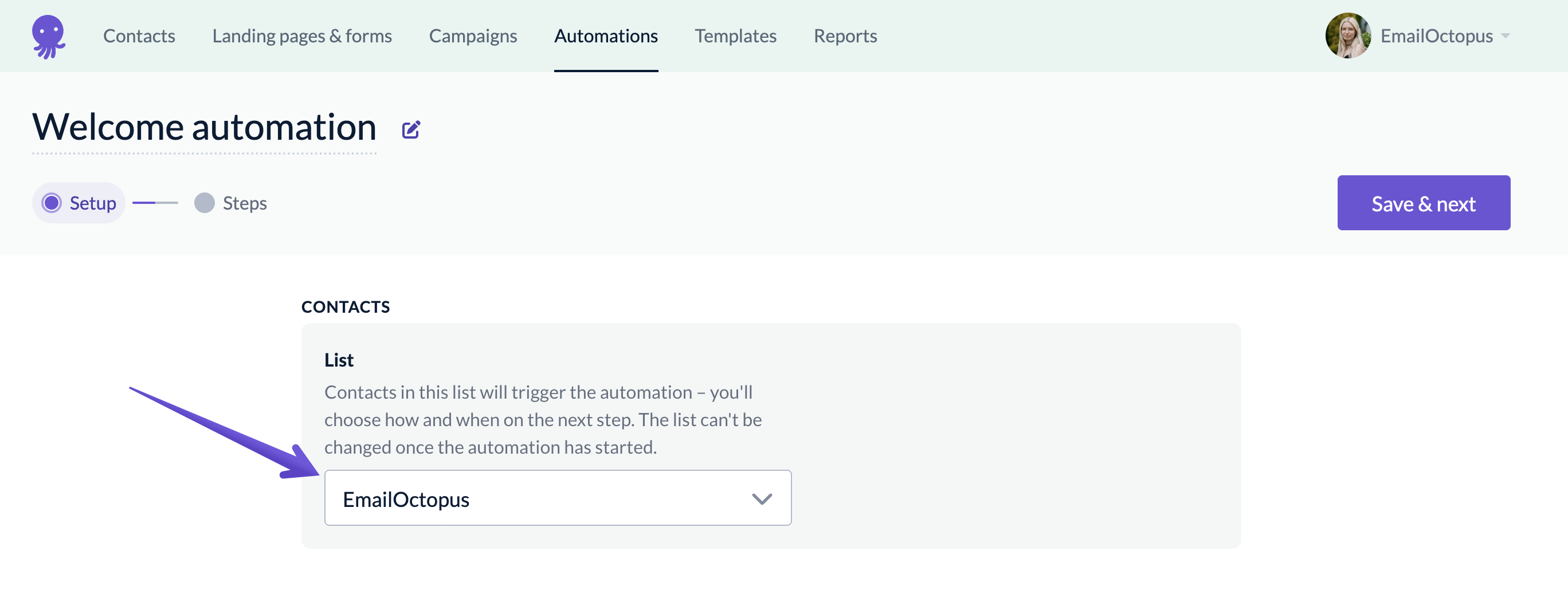This screenshot has height=598, width=1568.
Task: View the Reports section
Action: tap(845, 36)
